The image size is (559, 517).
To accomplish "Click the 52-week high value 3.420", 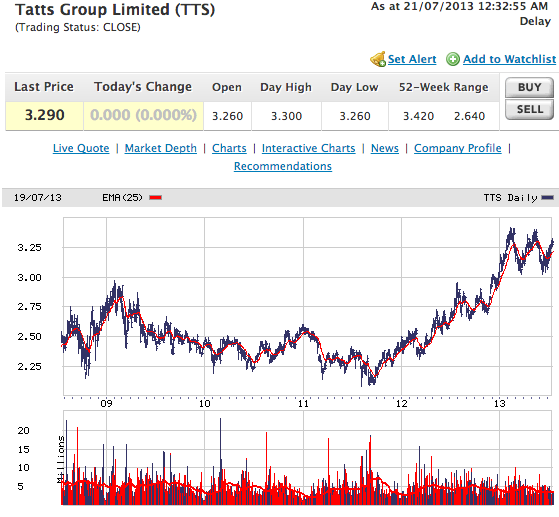I will point(418,116).
